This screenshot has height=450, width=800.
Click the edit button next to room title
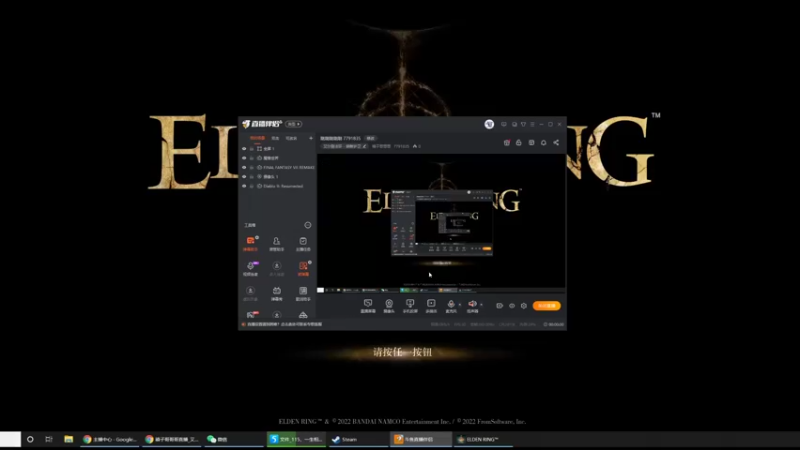click(371, 138)
